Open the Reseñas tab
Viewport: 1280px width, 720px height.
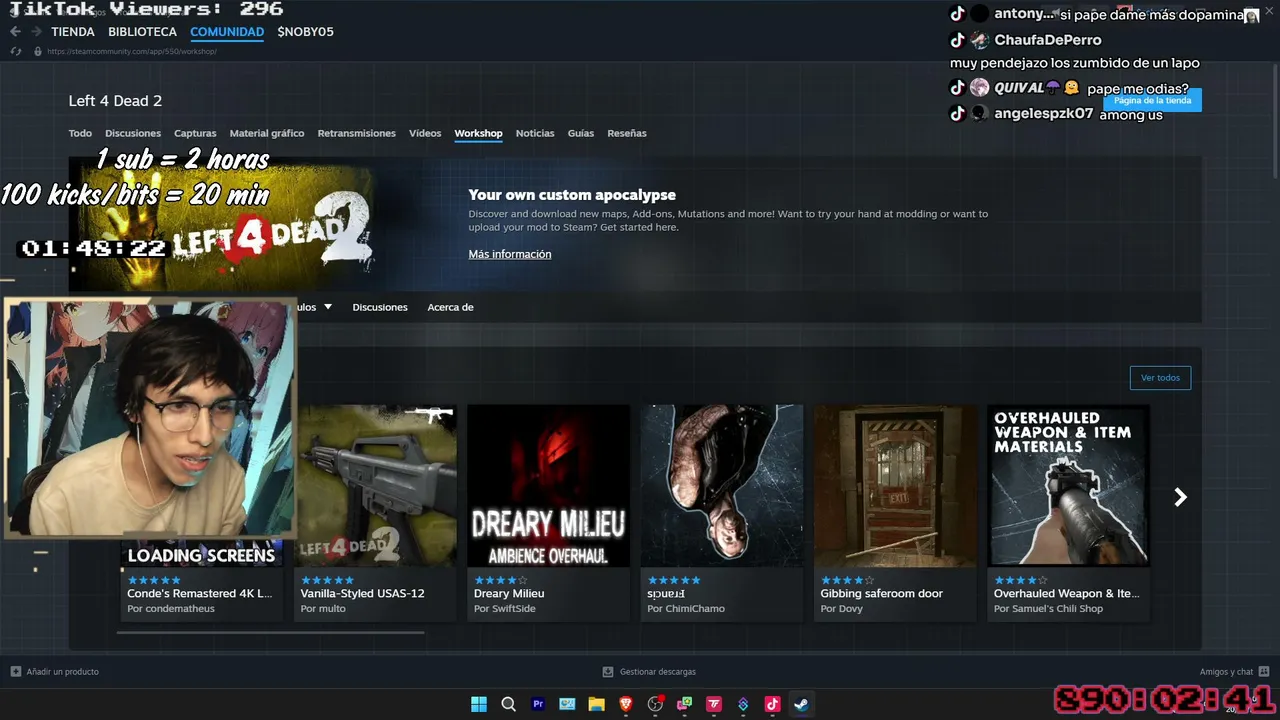click(x=627, y=133)
